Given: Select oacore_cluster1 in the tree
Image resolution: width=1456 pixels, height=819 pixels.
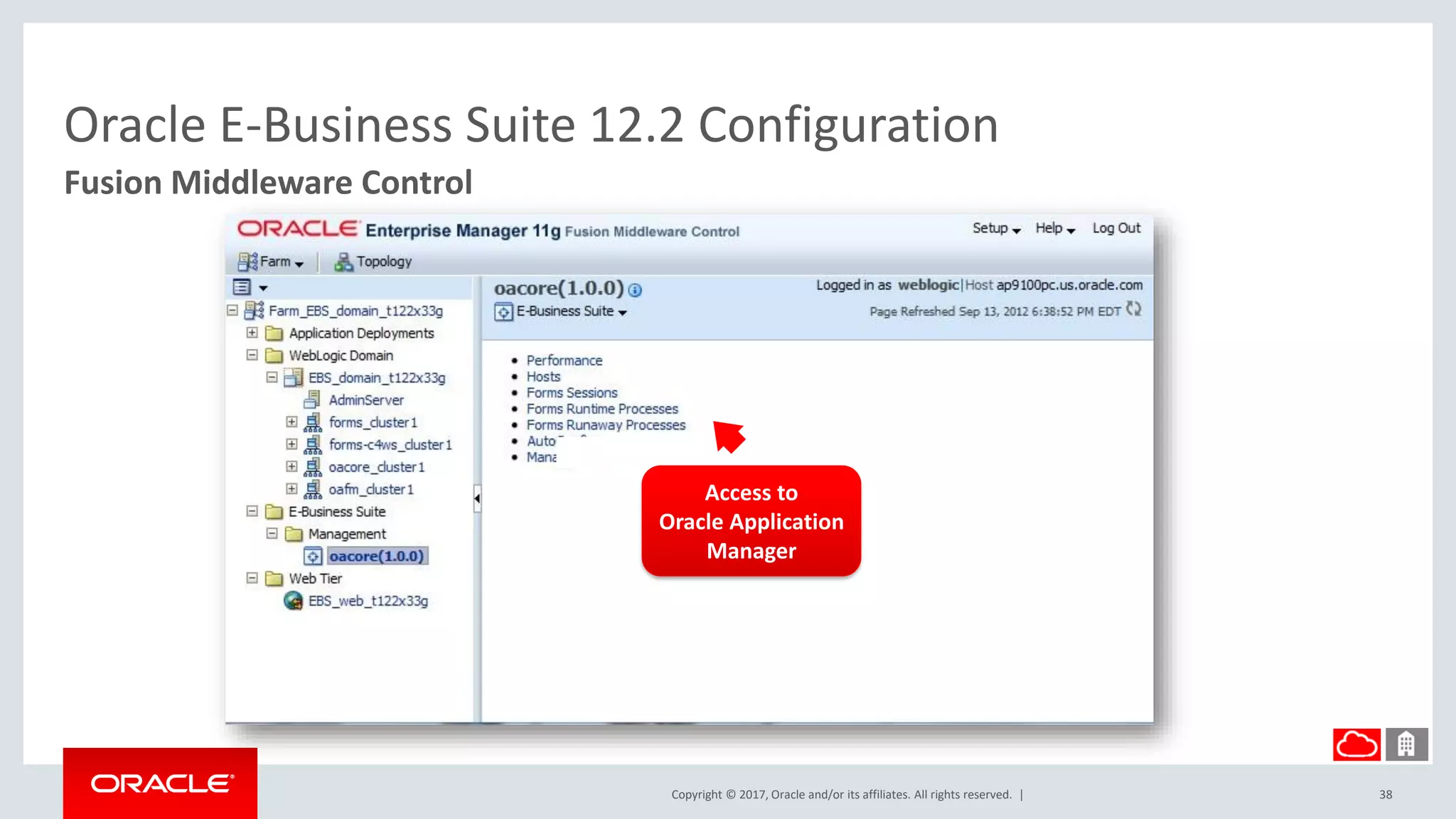Looking at the screenshot, I should 376,467.
